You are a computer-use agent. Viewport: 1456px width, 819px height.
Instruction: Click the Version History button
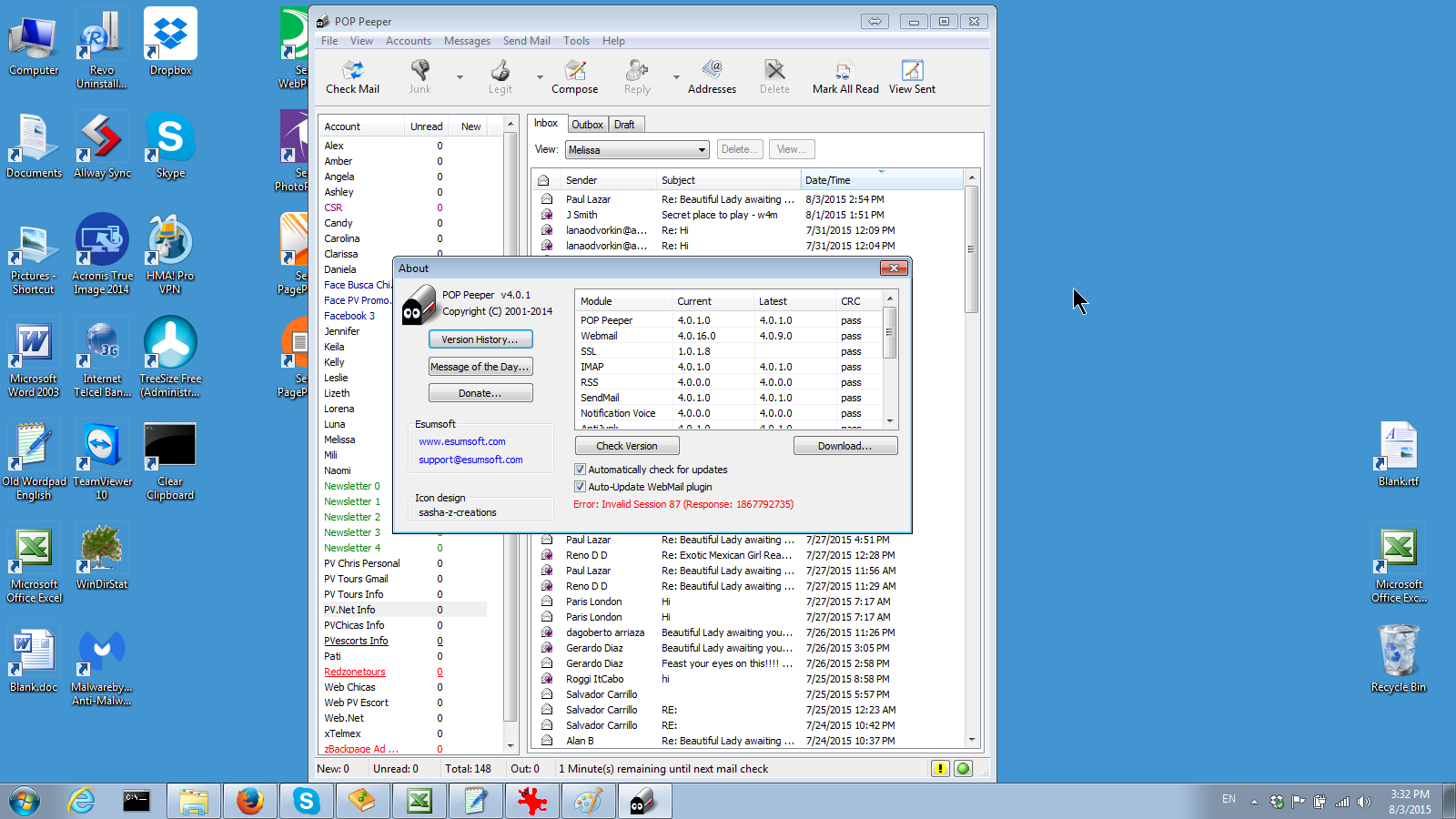click(480, 339)
